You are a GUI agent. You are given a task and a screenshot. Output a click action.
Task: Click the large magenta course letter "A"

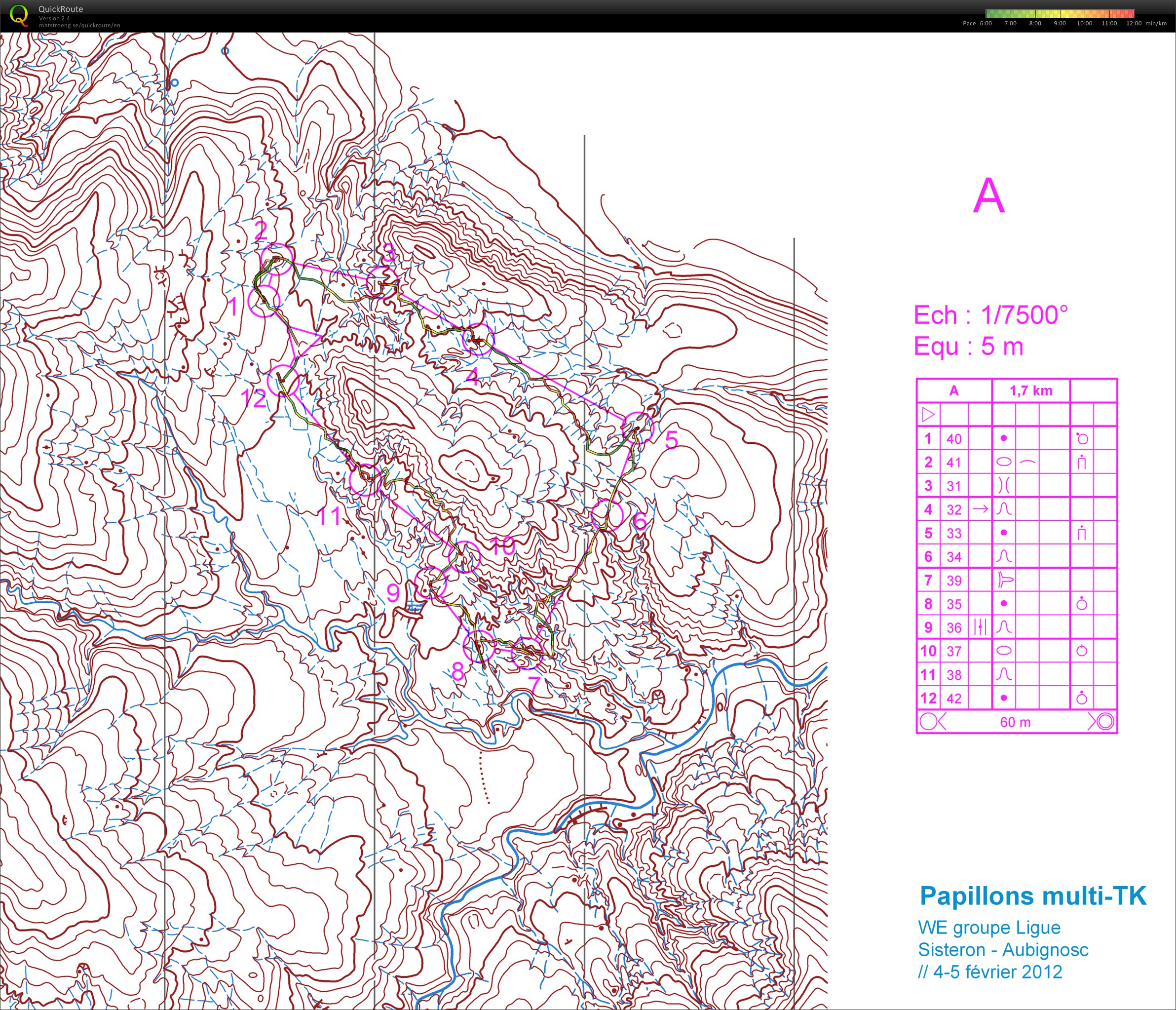click(x=988, y=195)
